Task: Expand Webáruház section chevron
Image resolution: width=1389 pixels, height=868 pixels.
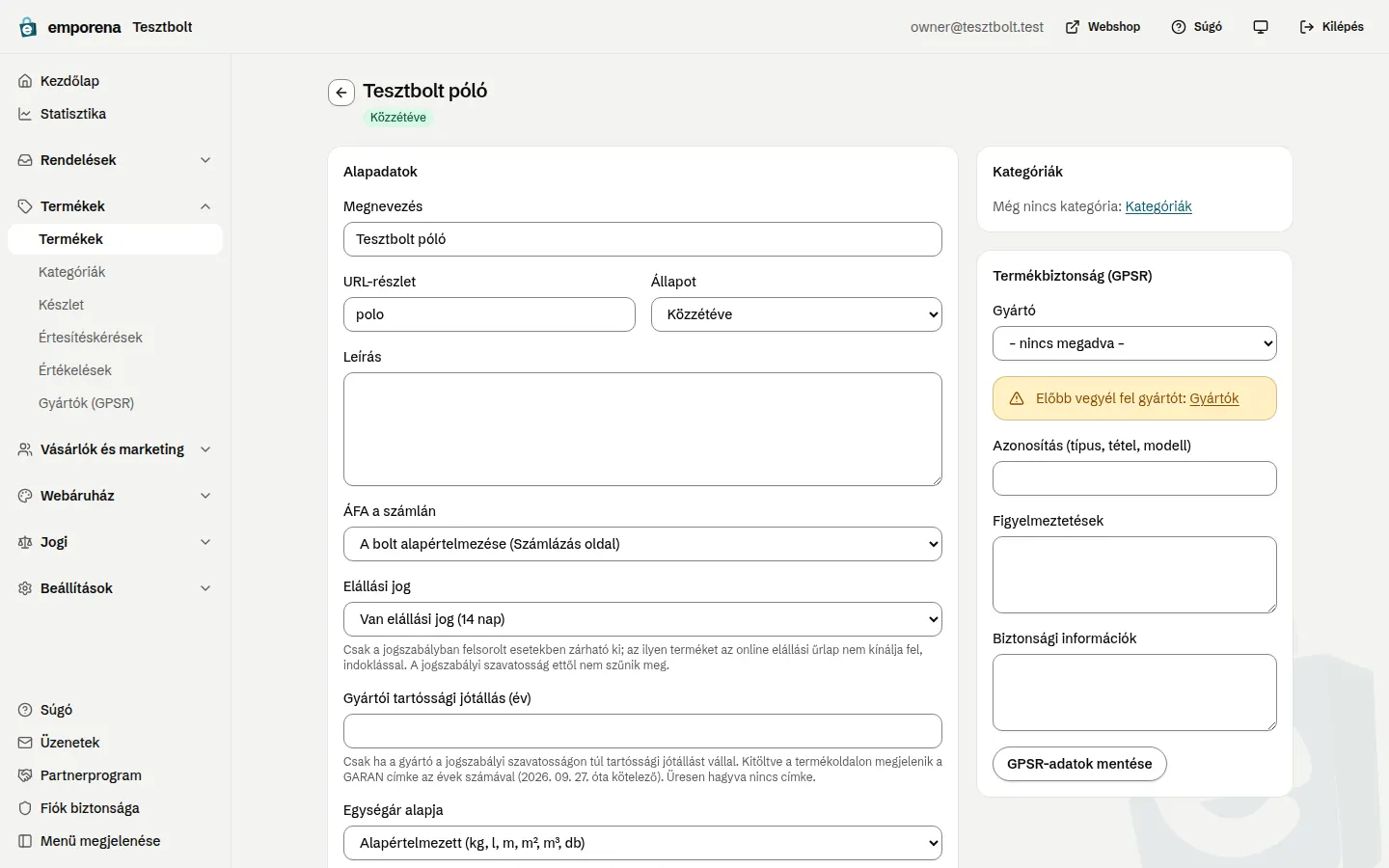Action: (205, 496)
